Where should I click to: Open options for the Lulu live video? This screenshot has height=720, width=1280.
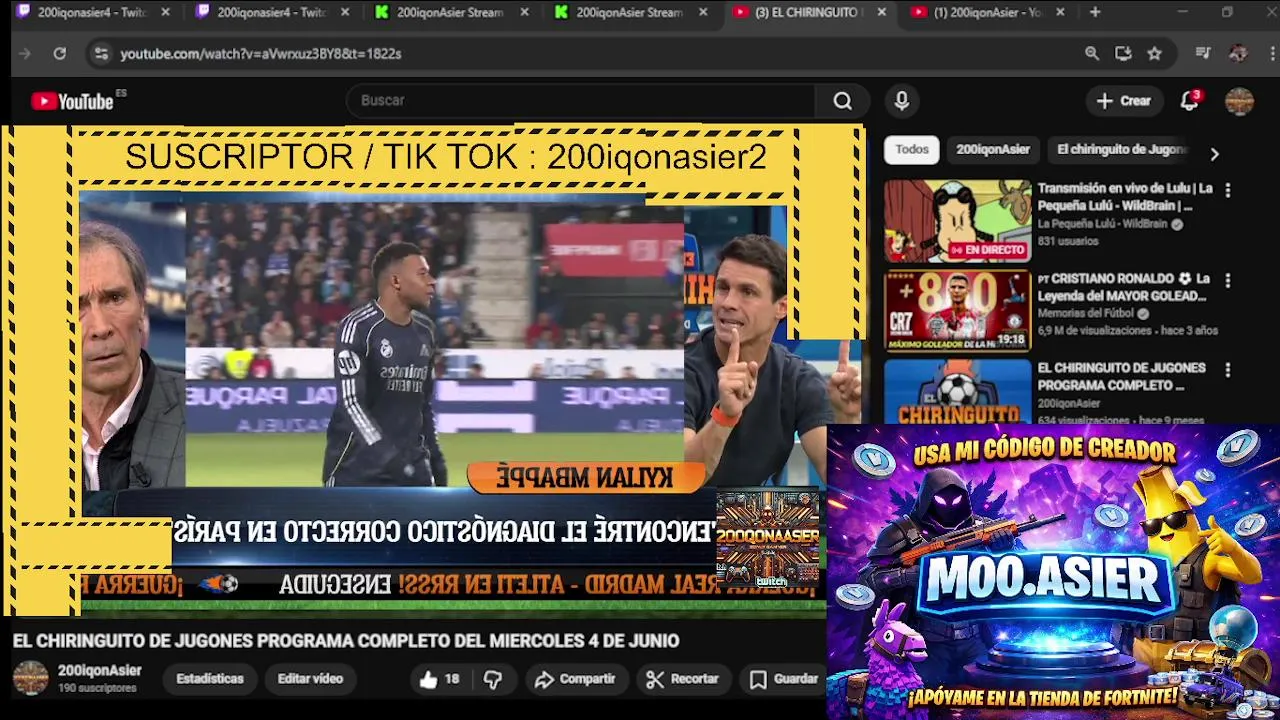pos(1228,190)
